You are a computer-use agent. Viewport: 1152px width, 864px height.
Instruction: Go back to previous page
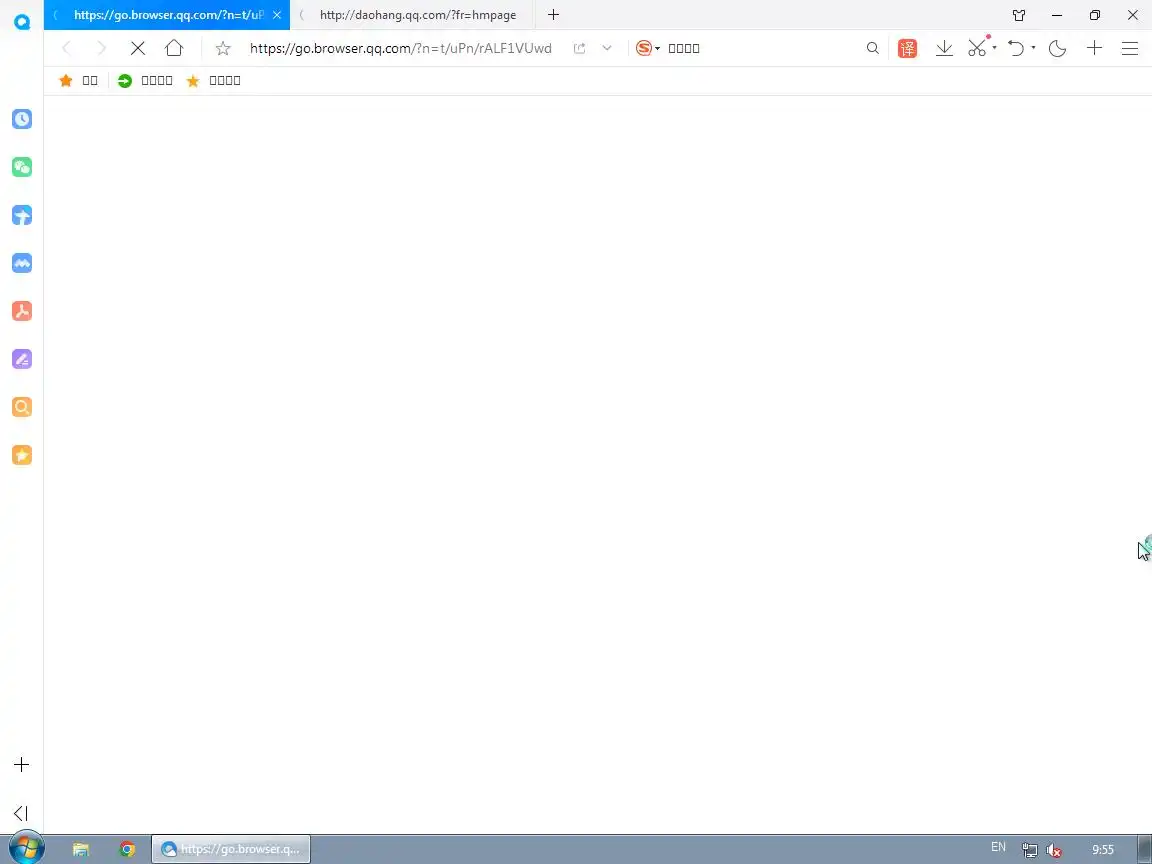(67, 48)
